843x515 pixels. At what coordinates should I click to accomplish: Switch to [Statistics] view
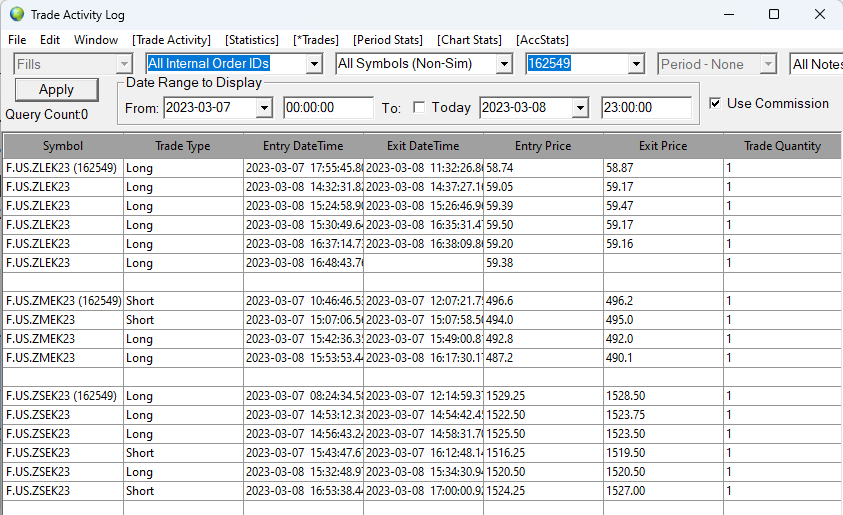pyautogui.click(x=252, y=40)
